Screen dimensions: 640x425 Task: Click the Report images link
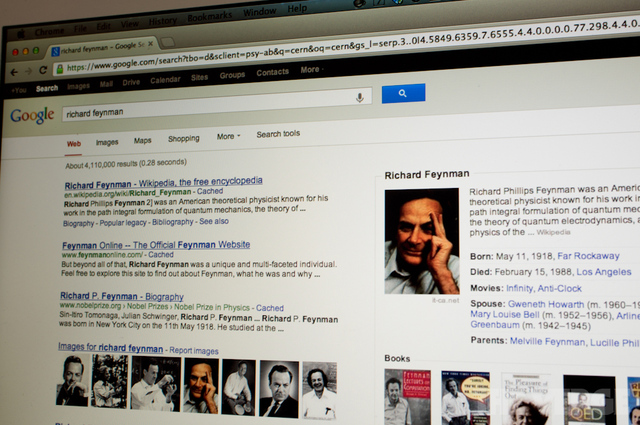(x=193, y=350)
